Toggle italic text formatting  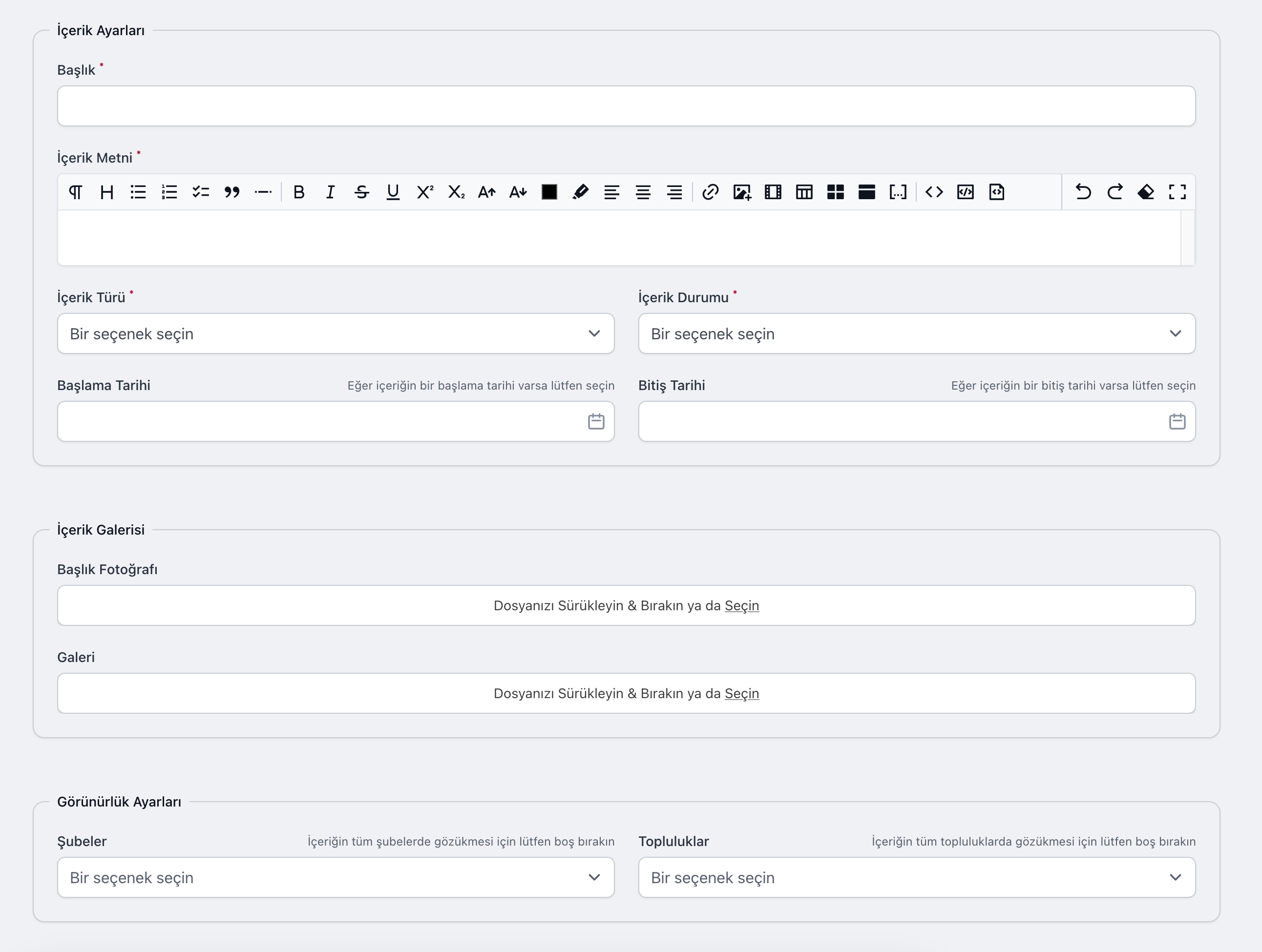pyautogui.click(x=330, y=192)
